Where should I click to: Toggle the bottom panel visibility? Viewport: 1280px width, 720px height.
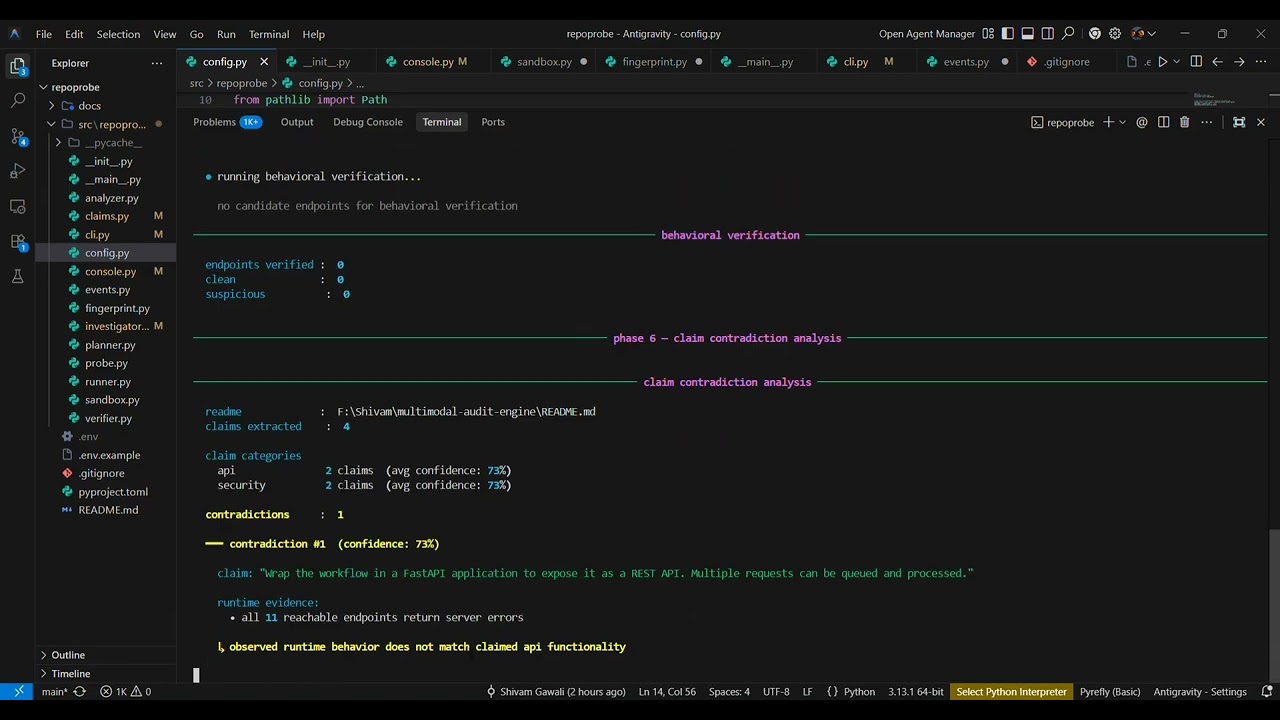click(x=1027, y=34)
